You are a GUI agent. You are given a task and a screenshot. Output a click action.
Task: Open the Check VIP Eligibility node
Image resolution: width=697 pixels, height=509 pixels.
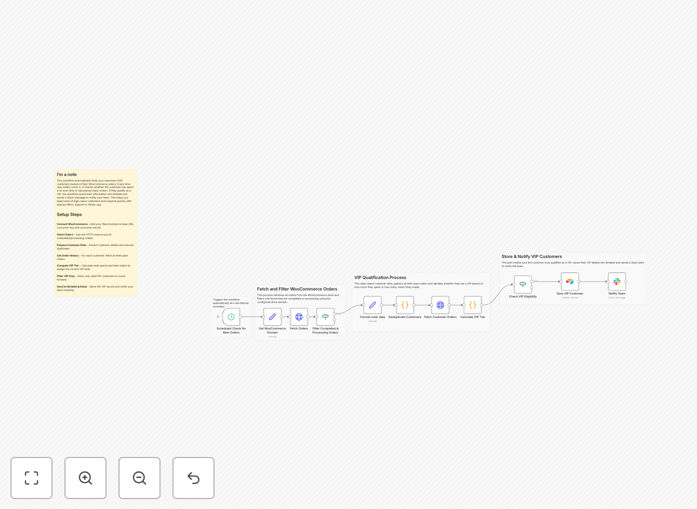click(x=523, y=284)
